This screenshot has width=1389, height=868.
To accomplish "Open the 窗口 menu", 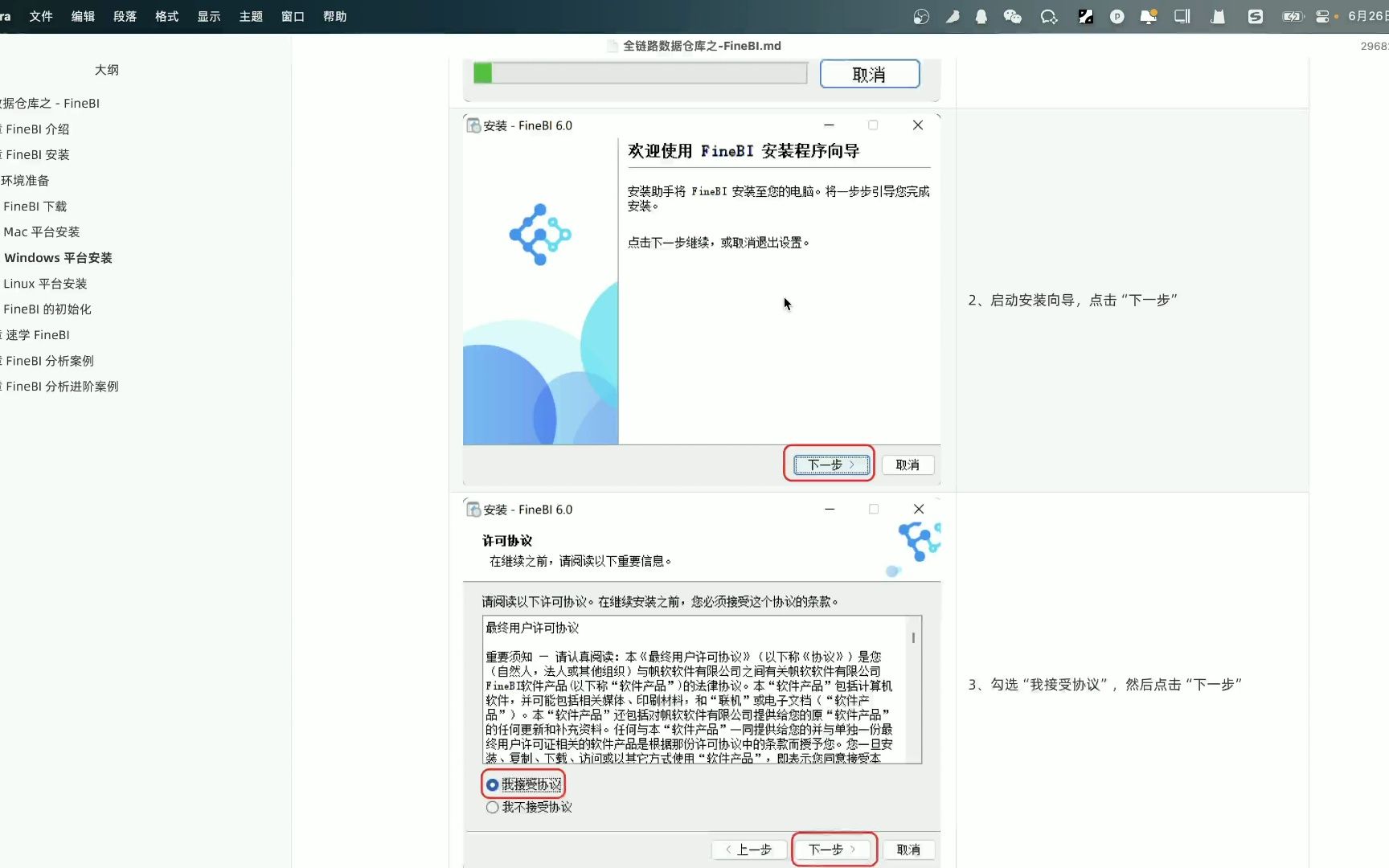I will pos(293,16).
